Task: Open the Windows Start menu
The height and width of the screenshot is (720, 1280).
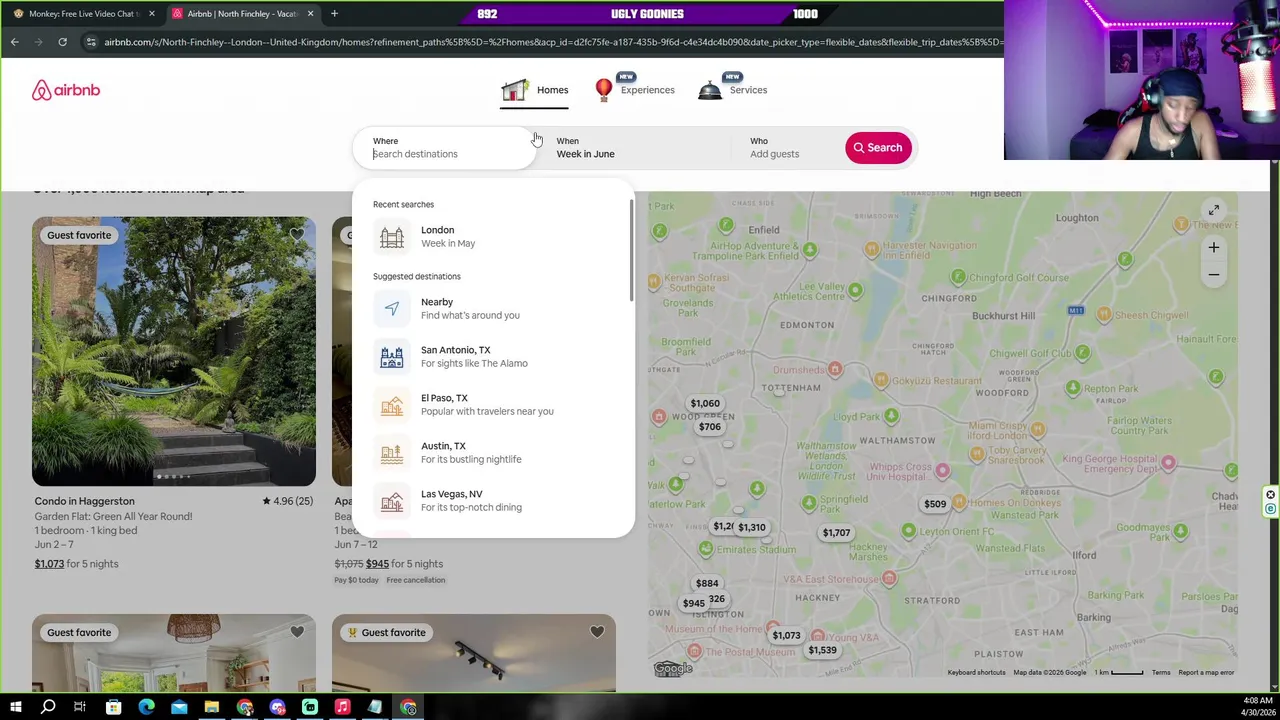Action: pyautogui.click(x=16, y=708)
